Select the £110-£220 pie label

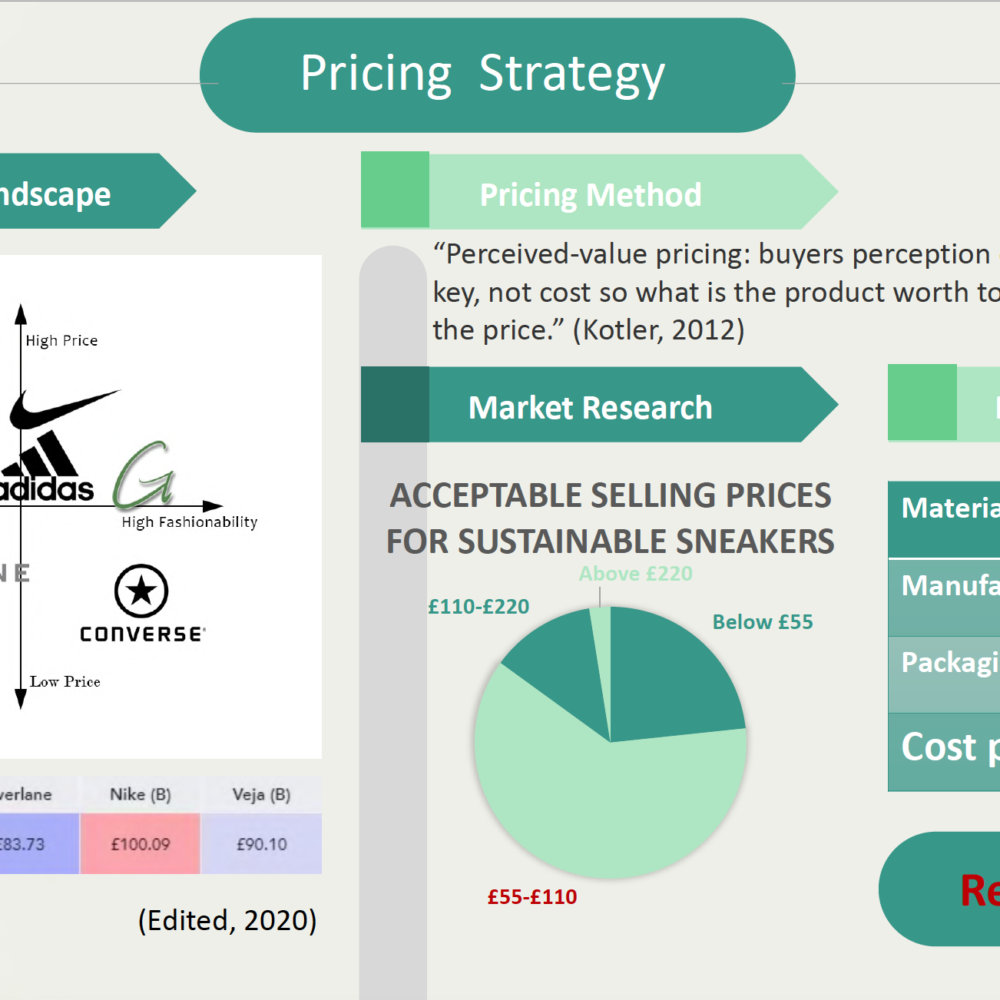(478, 607)
